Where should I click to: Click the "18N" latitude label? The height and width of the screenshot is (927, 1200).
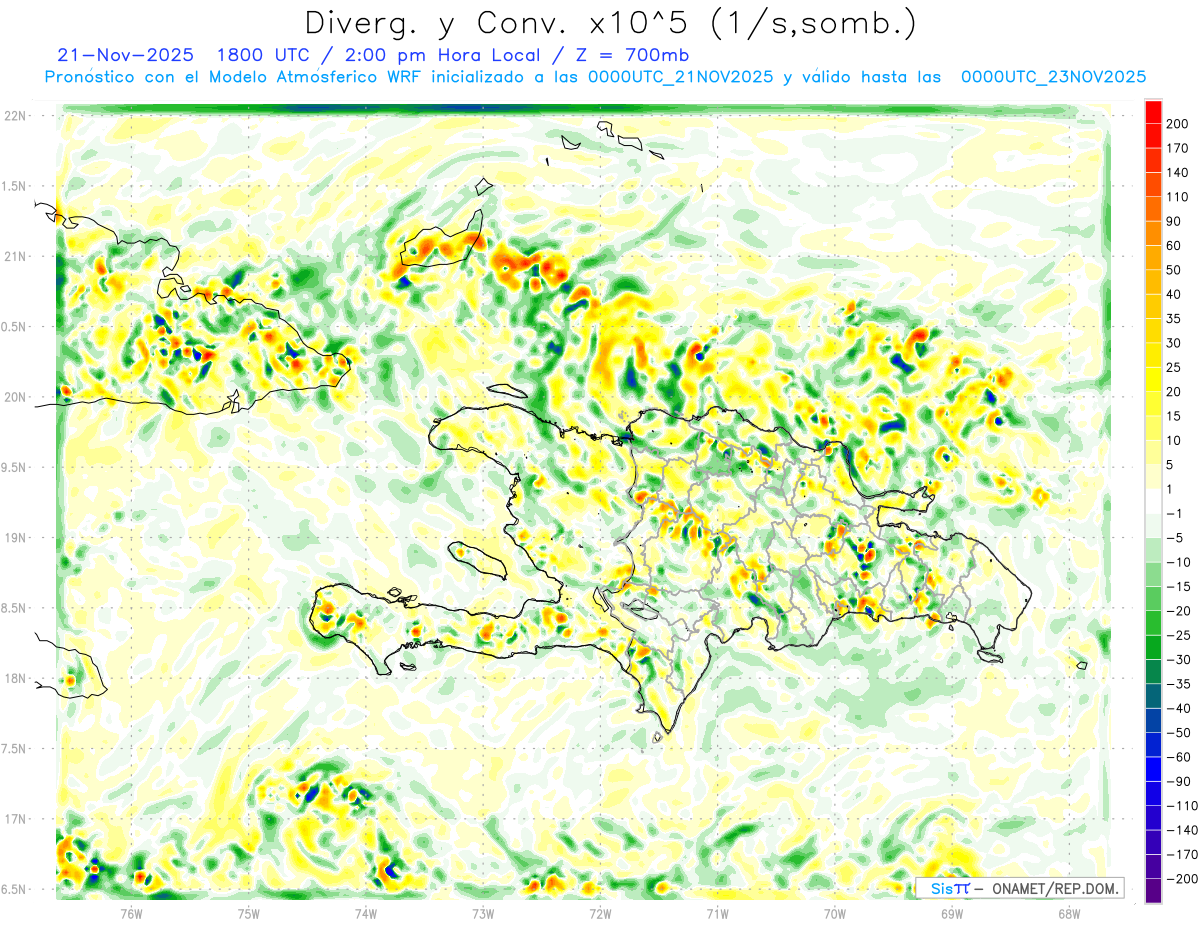click(x=15, y=679)
